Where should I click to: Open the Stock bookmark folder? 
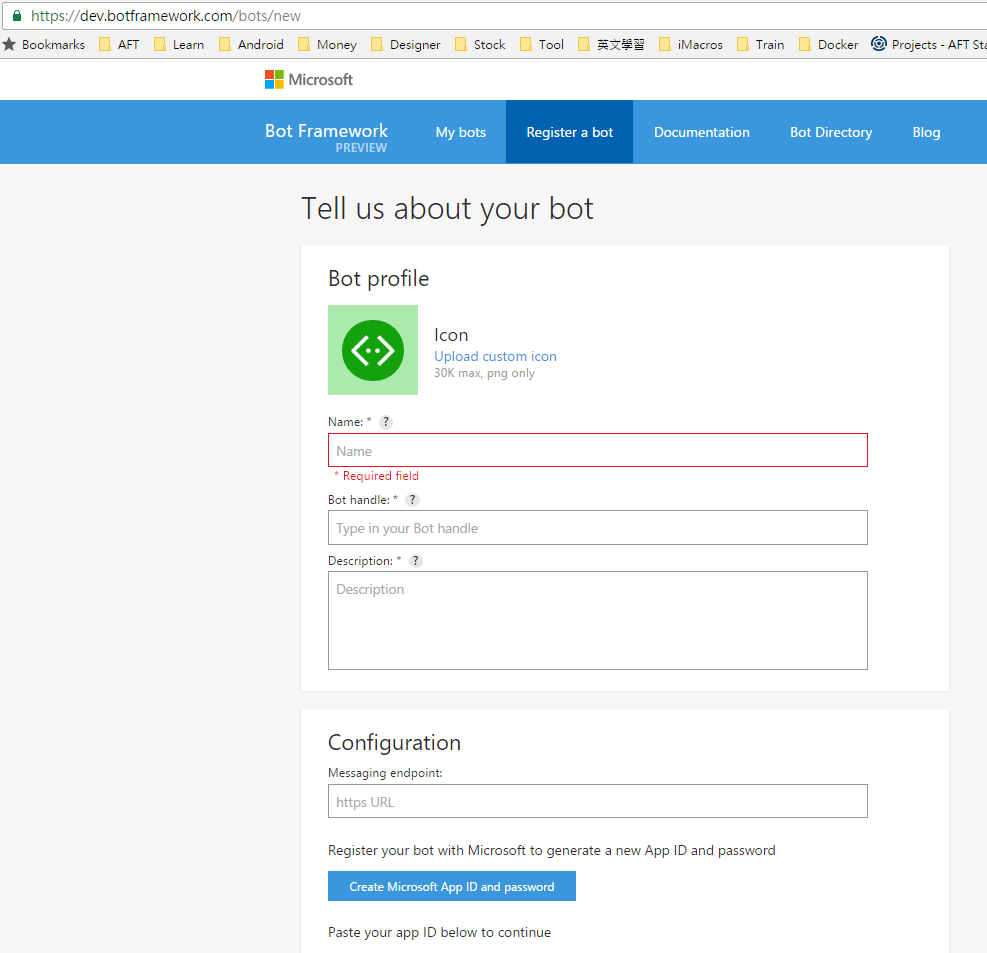click(x=480, y=44)
